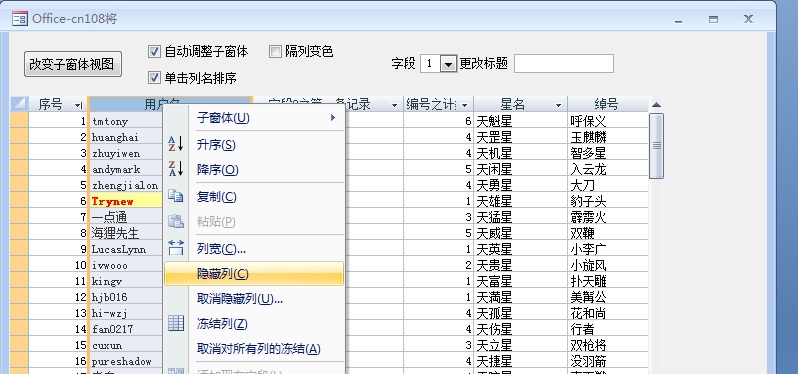
Task: Open the 字段 number combo box
Action: [448, 64]
